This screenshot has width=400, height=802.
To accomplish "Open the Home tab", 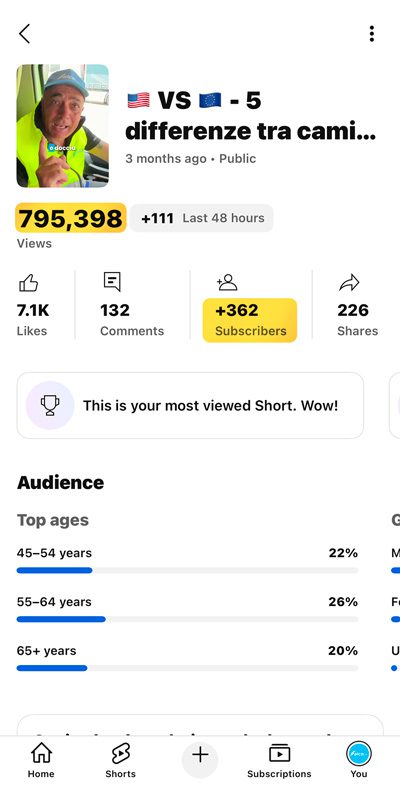I will 41,761.
